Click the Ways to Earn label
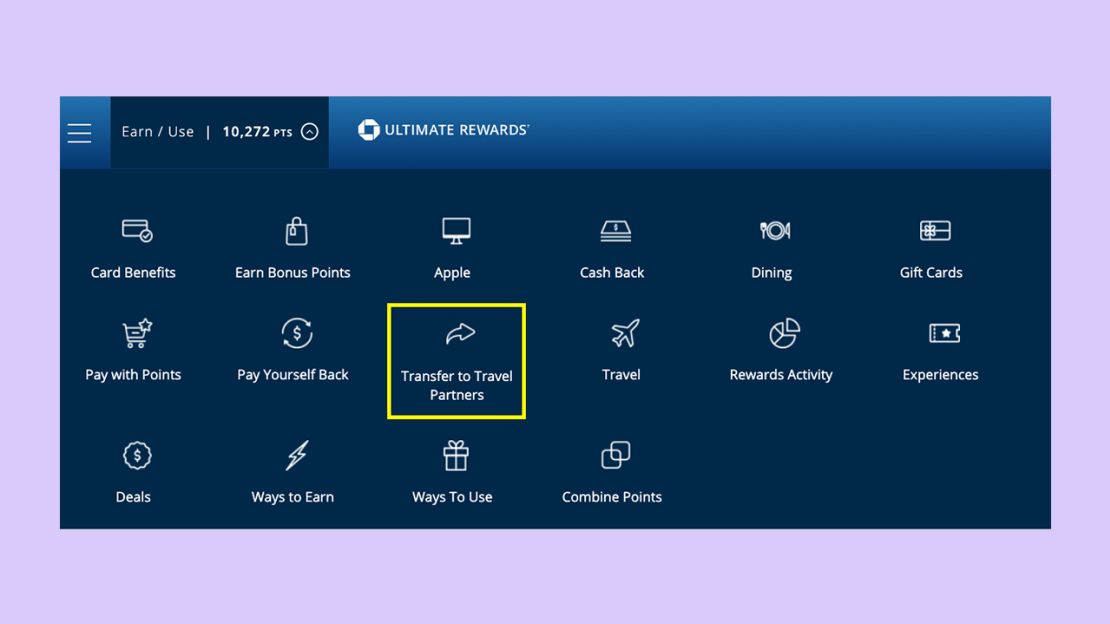1110x624 pixels. point(292,497)
